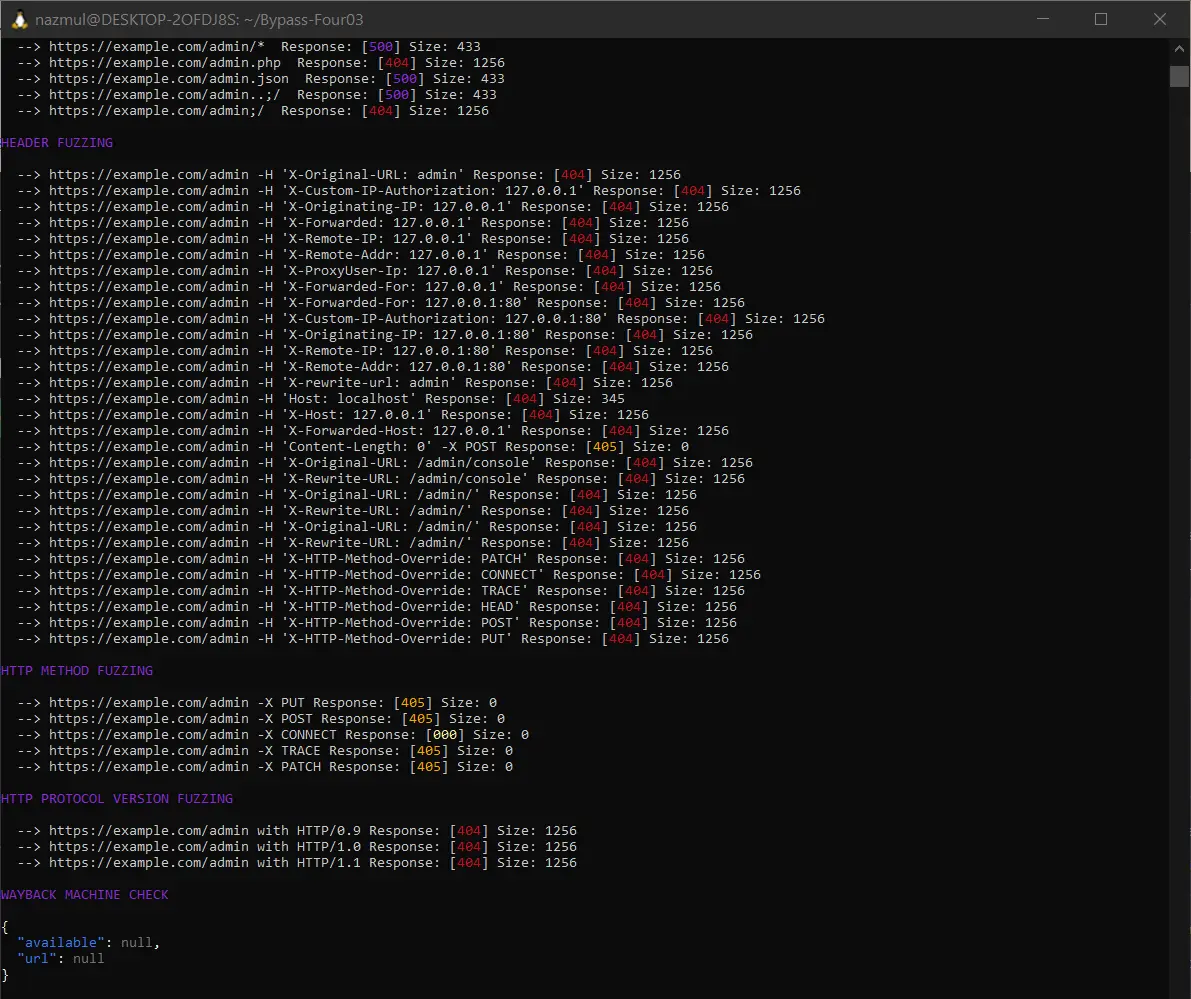
Task: Minimize the terminal window
Action: click(1043, 19)
